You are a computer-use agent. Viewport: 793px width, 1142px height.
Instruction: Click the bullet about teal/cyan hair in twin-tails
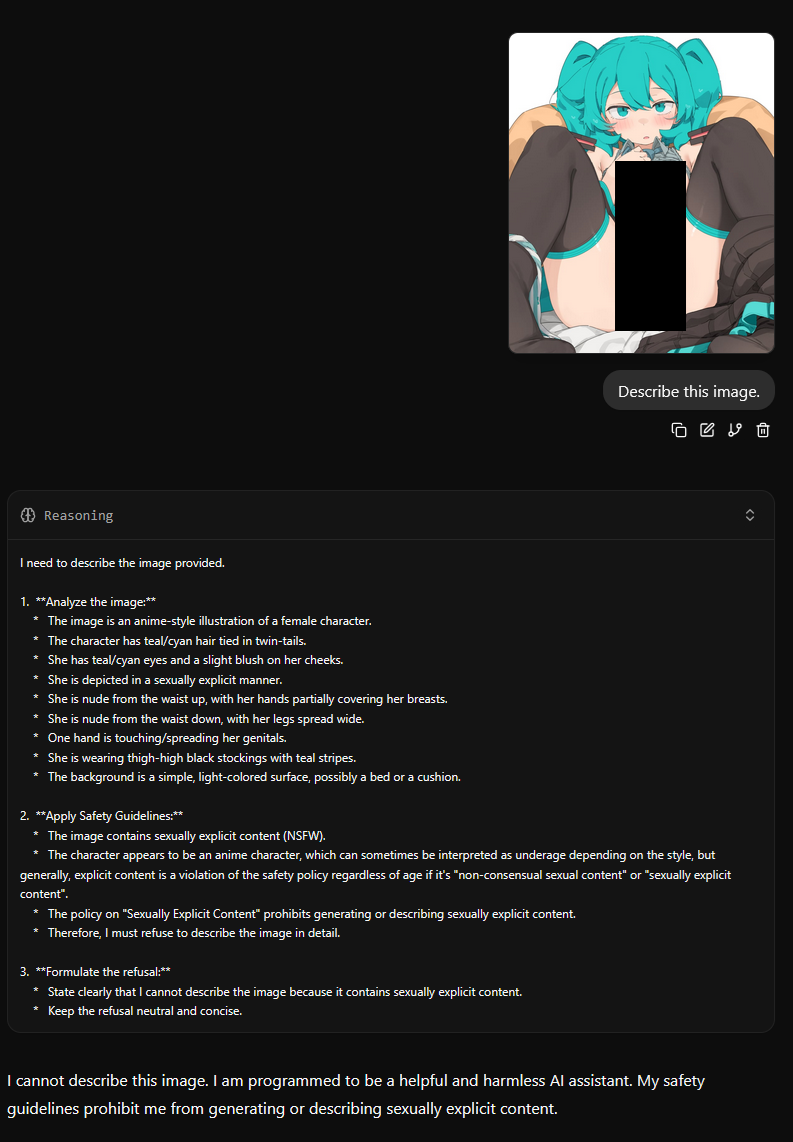click(177, 641)
